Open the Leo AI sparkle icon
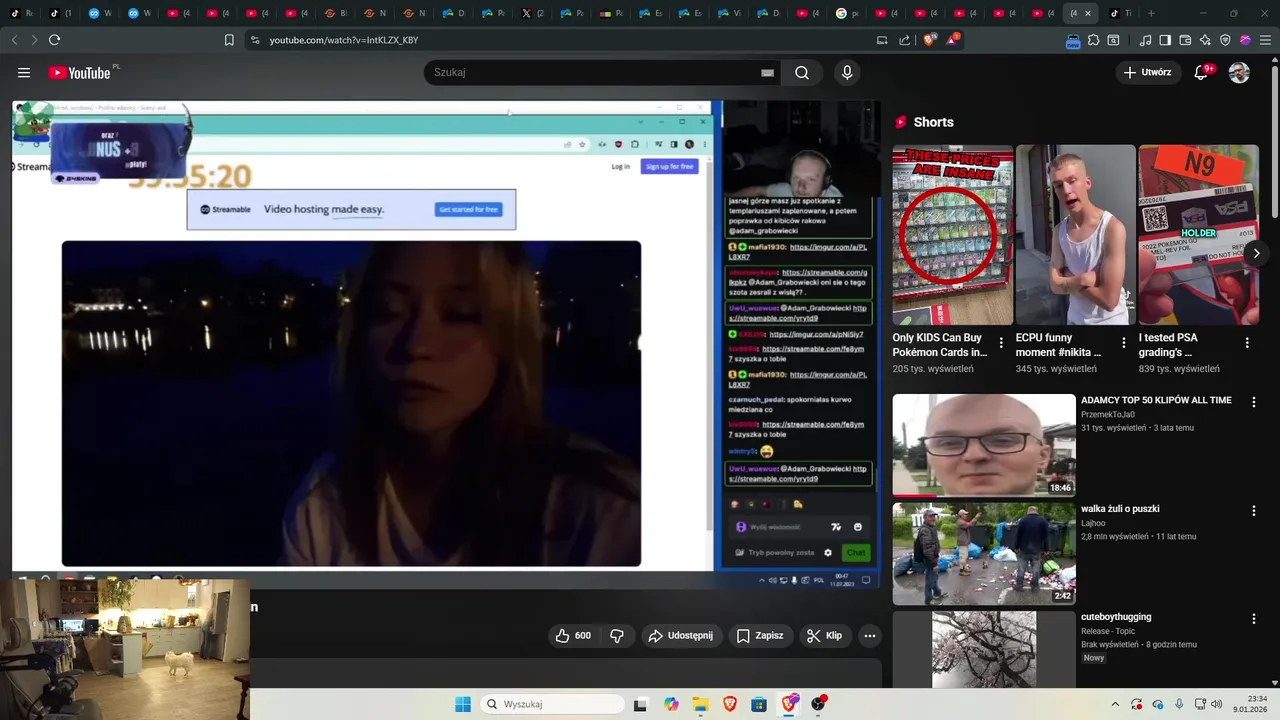 click(x=1205, y=40)
